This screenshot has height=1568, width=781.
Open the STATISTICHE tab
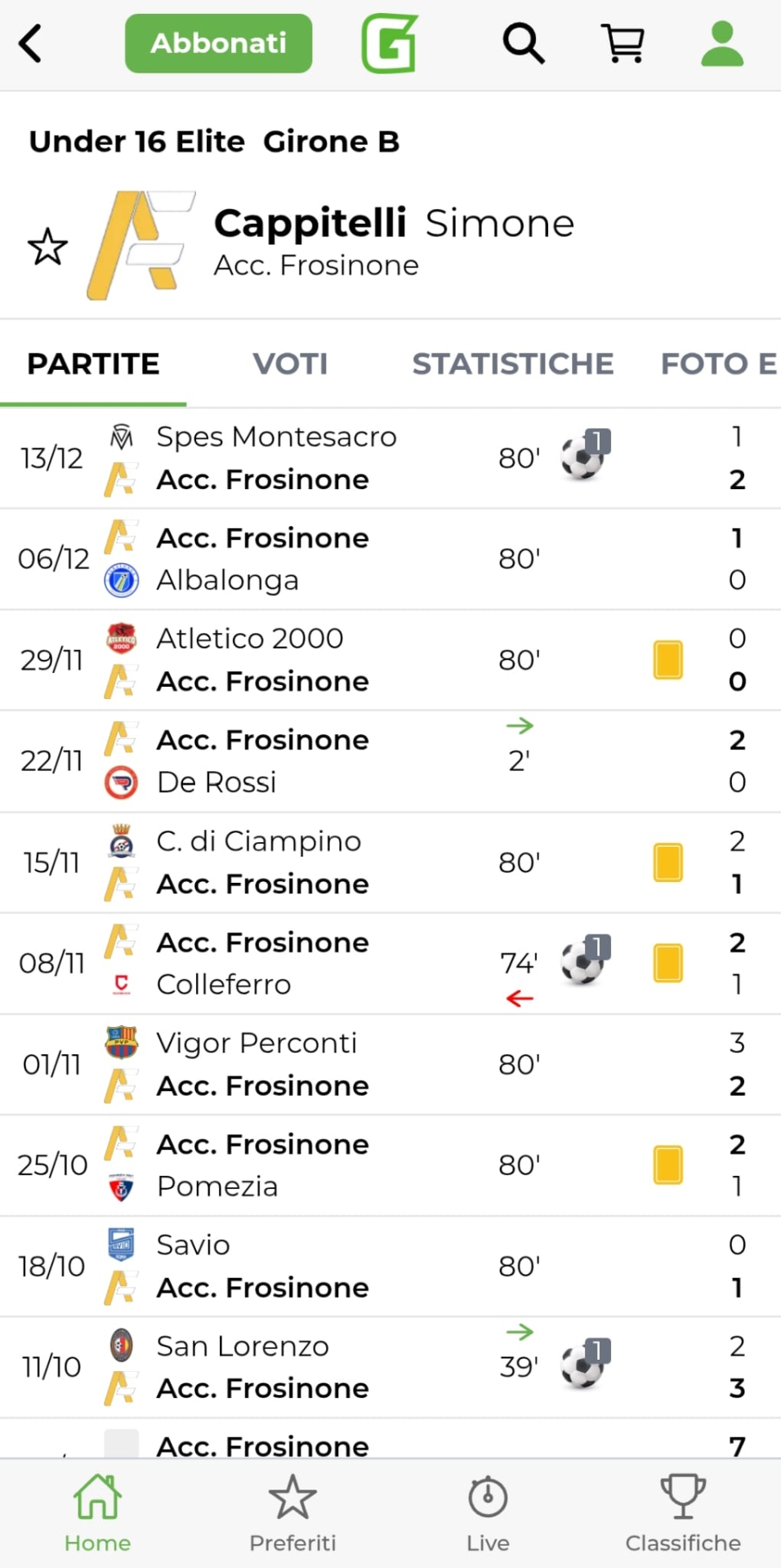512,364
